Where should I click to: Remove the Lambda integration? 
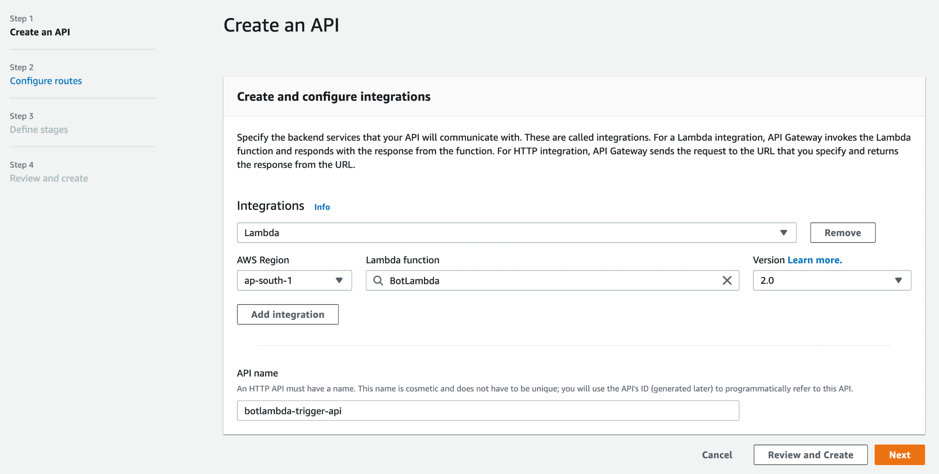tap(842, 233)
